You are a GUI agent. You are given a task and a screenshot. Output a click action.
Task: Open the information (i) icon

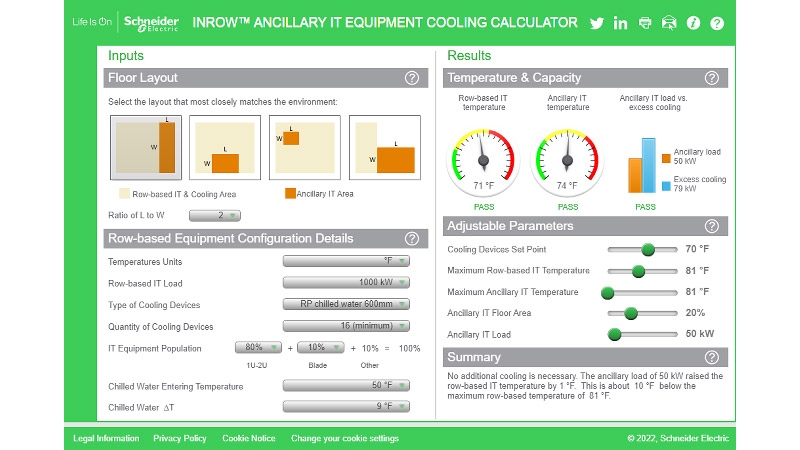click(x=693, y=23)
